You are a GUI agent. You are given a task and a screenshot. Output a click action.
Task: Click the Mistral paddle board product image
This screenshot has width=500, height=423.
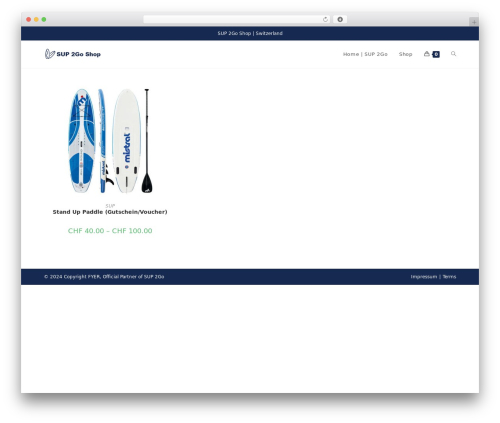[110, 141]
